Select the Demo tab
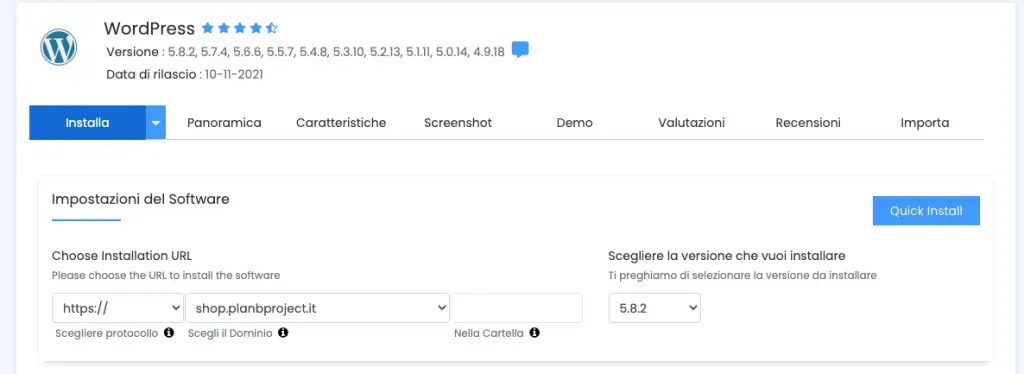 coord(575,123)
